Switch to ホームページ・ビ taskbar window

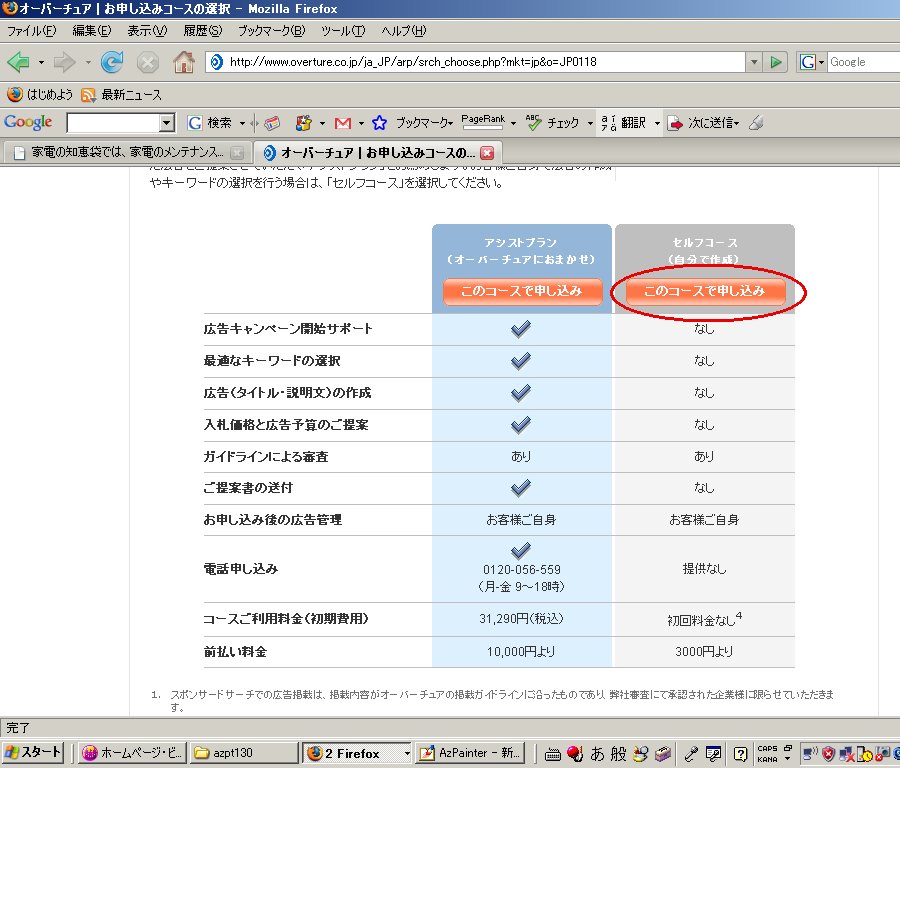[133, 752]
